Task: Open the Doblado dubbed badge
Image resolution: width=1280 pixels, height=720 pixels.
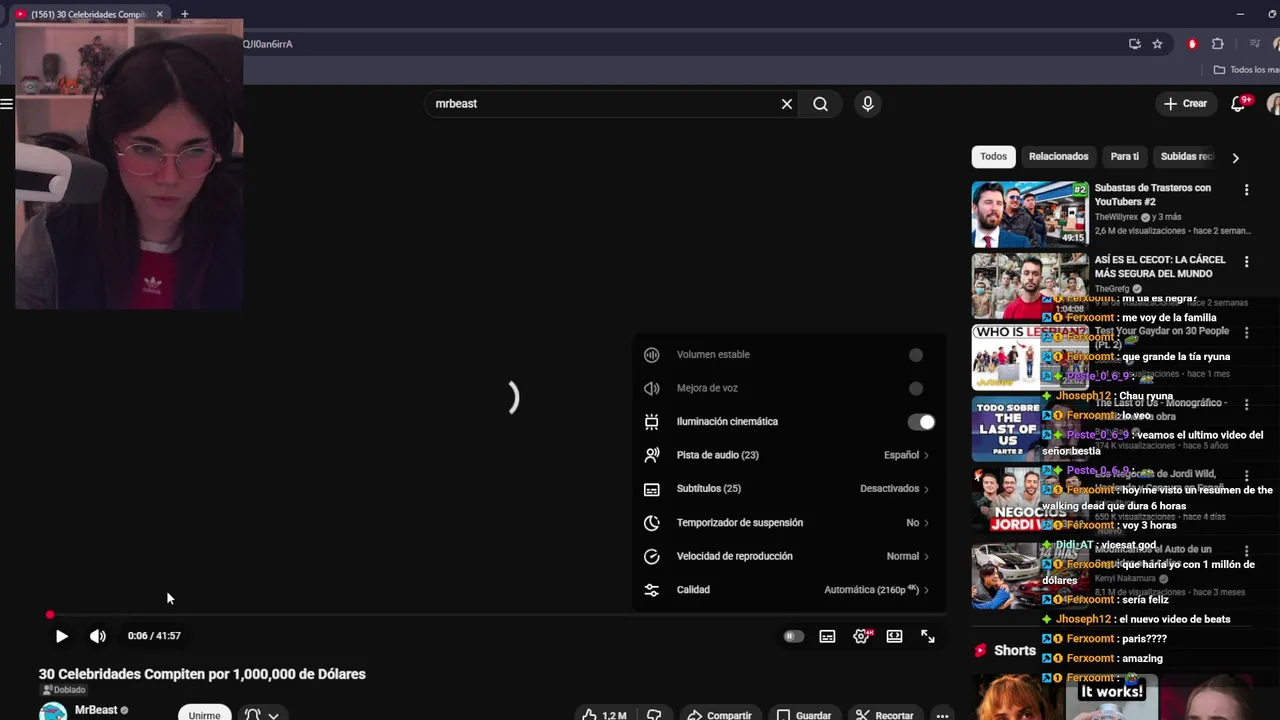Action: coord(63,690)
